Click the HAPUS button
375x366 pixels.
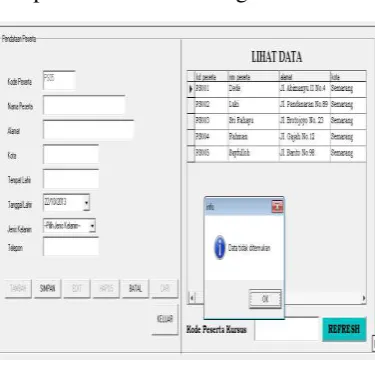pos(106,288)
